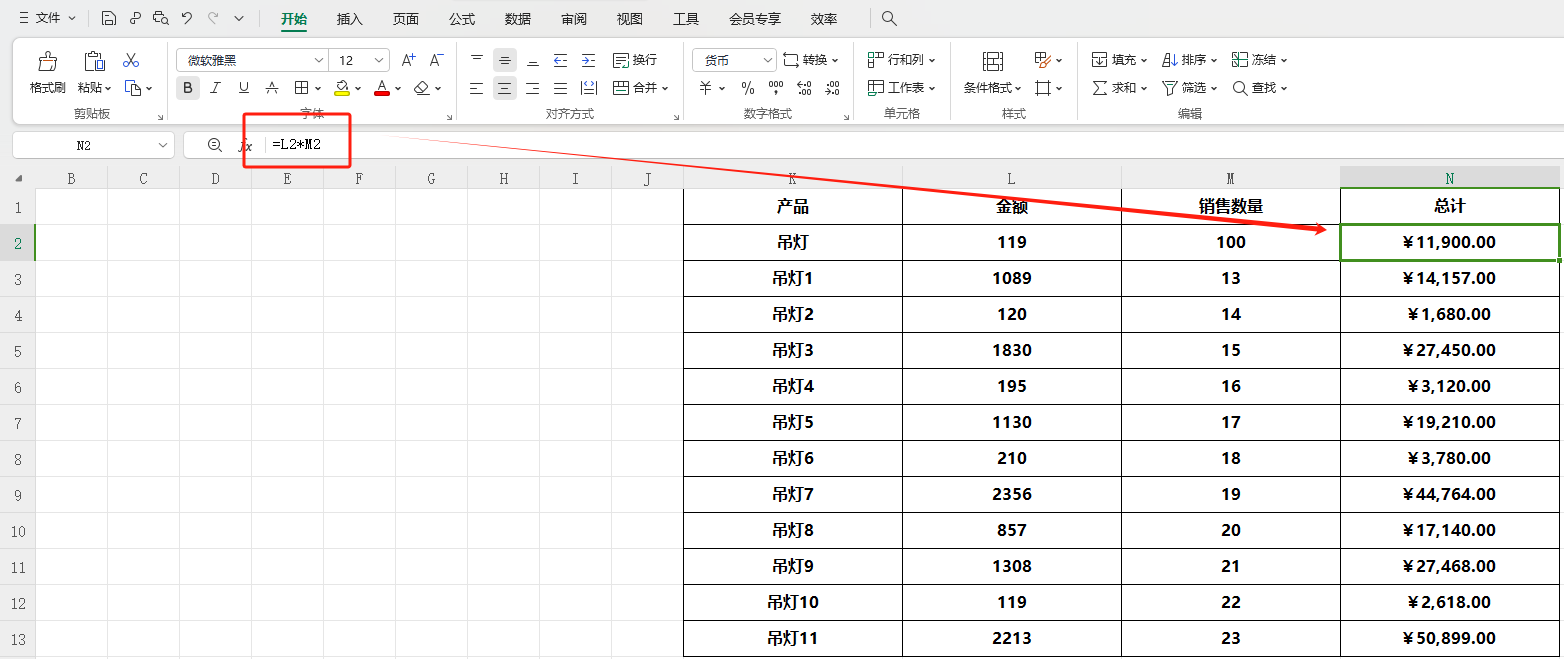
Task: Click the Save icon in the quick access bar
Action: [x=108, y=19]
